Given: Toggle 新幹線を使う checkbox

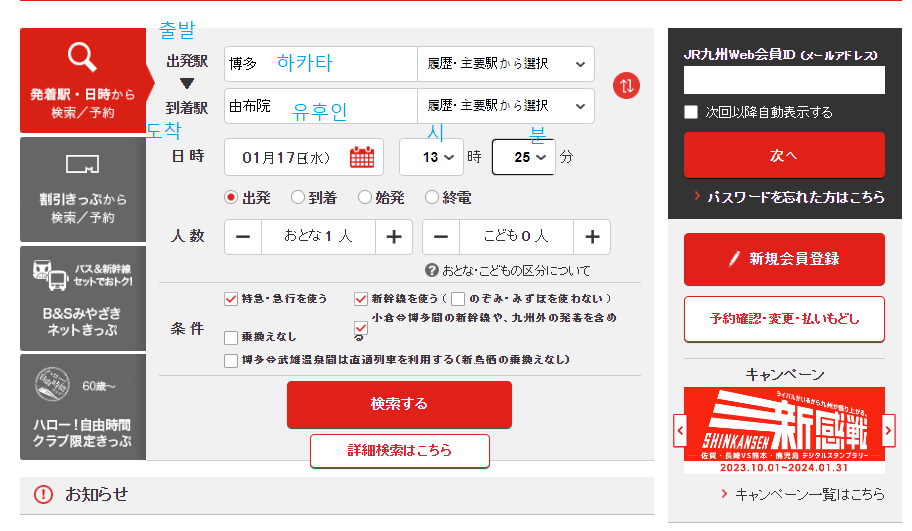Looking at the screenshot, I should click(x=361, y=299).
